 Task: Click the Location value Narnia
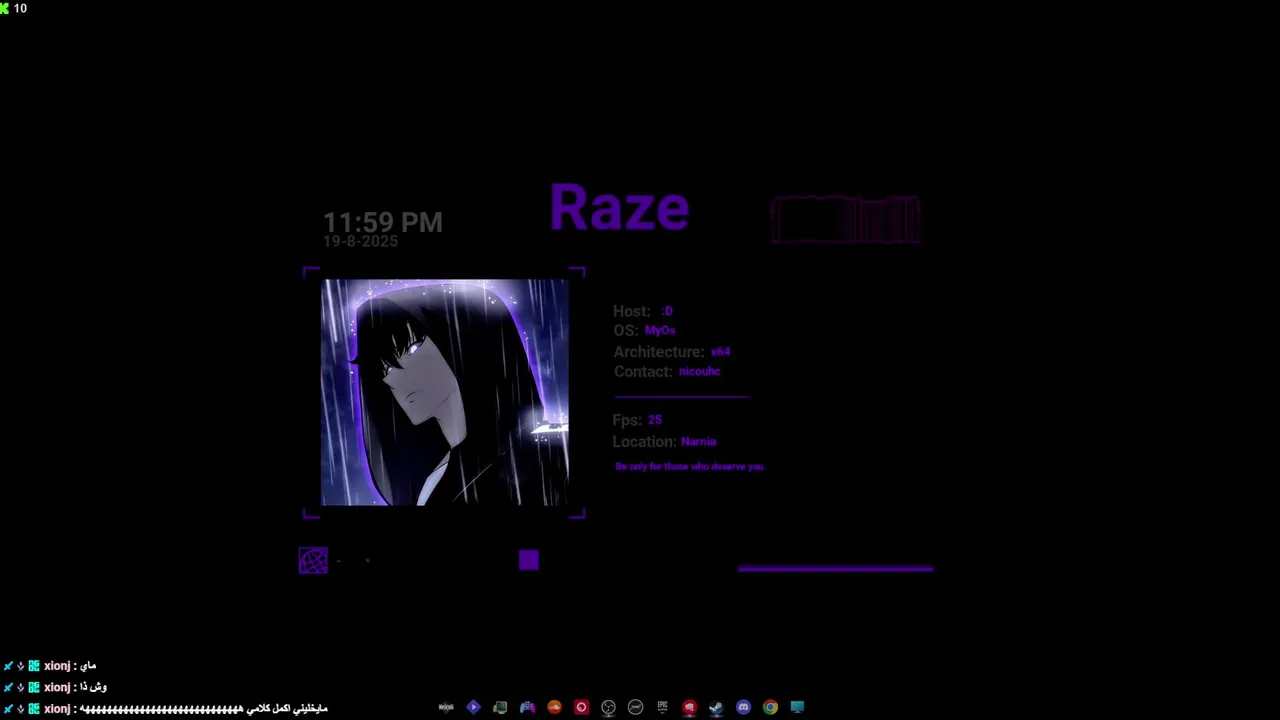point(699,441)
